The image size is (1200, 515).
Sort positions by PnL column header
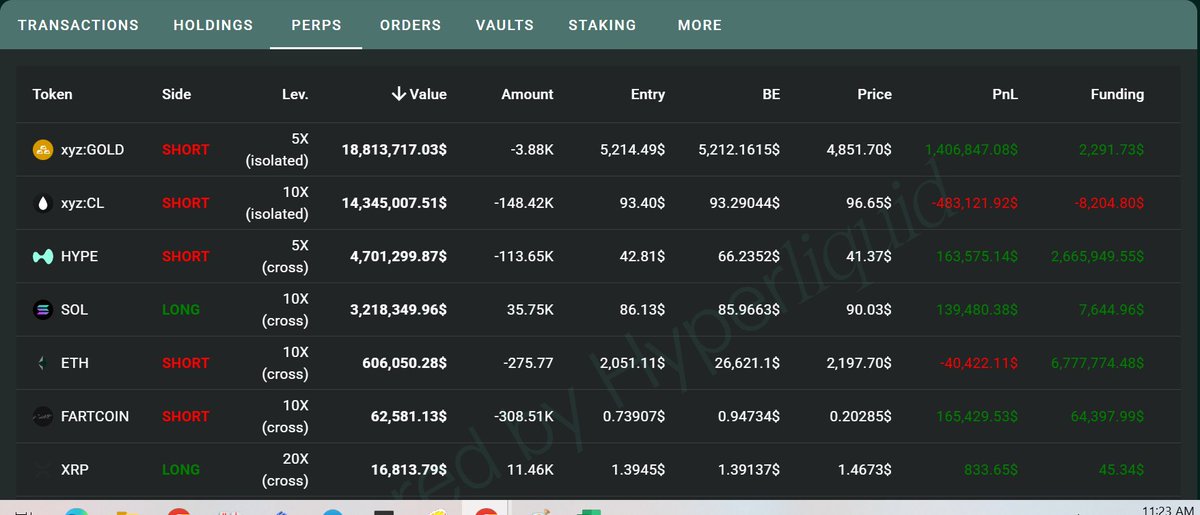[1003, 94]
